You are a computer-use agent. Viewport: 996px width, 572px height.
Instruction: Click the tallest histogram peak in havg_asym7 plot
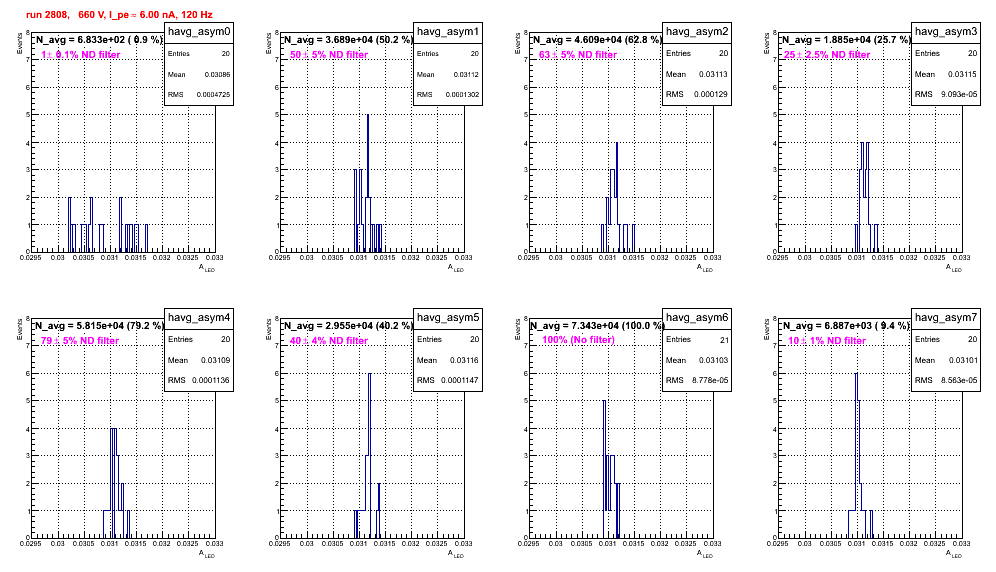coord(856,456)
